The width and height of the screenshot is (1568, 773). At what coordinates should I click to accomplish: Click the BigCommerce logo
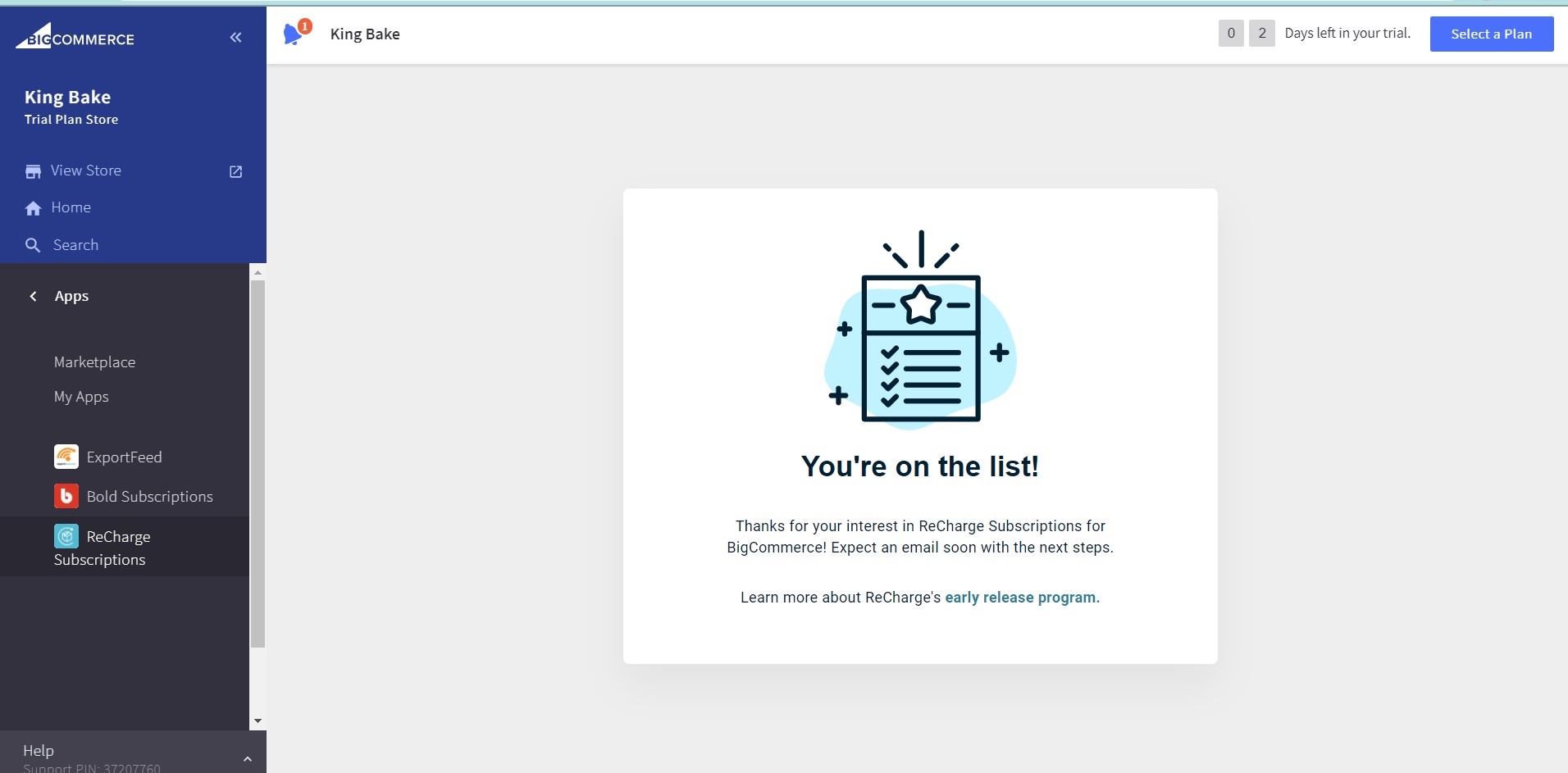75,38
